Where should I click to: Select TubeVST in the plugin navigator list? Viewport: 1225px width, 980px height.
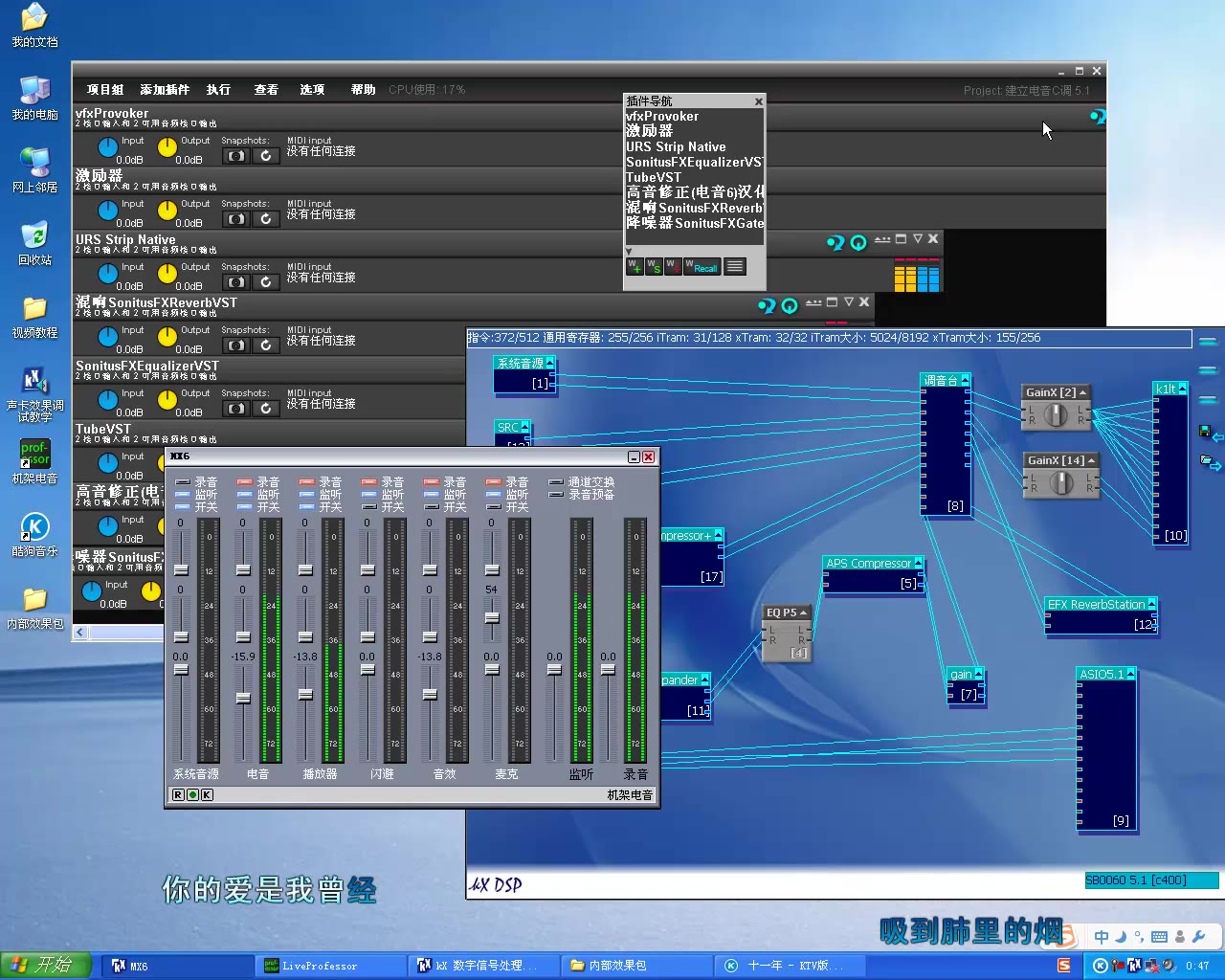pyautogui.click(x=654, y=177)
